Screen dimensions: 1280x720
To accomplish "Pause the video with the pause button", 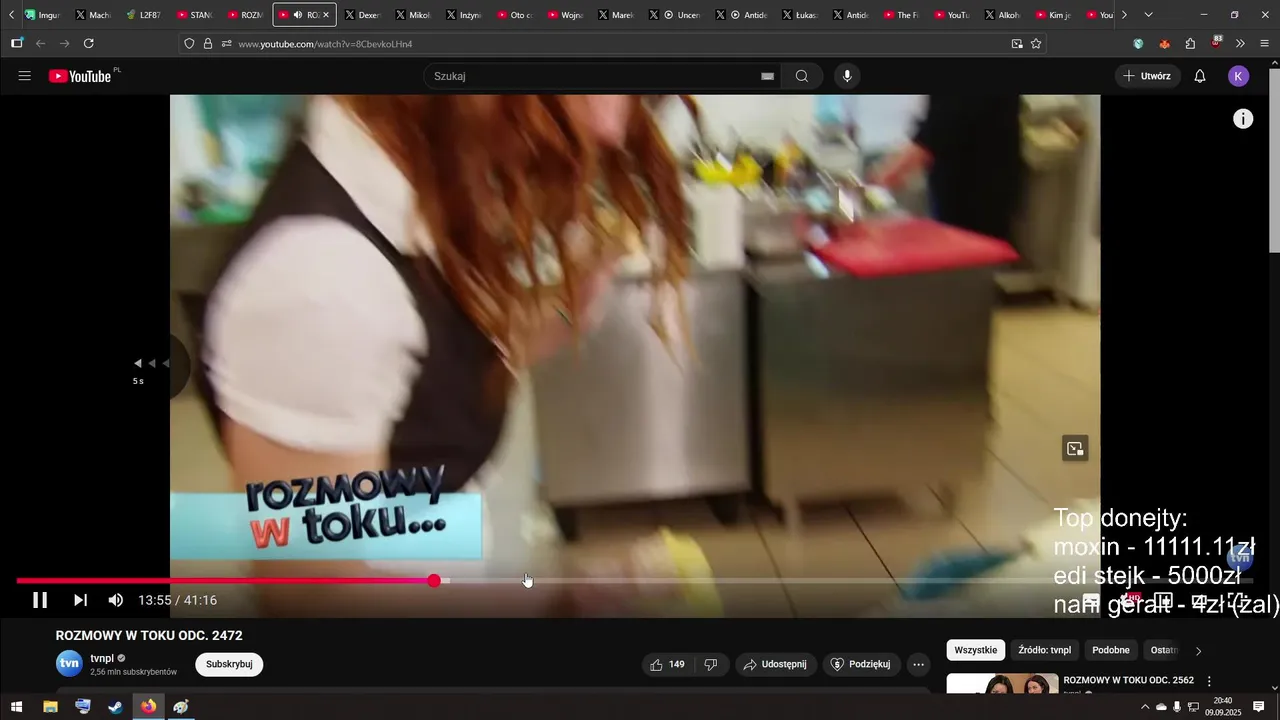I will (x=40, y=600).
